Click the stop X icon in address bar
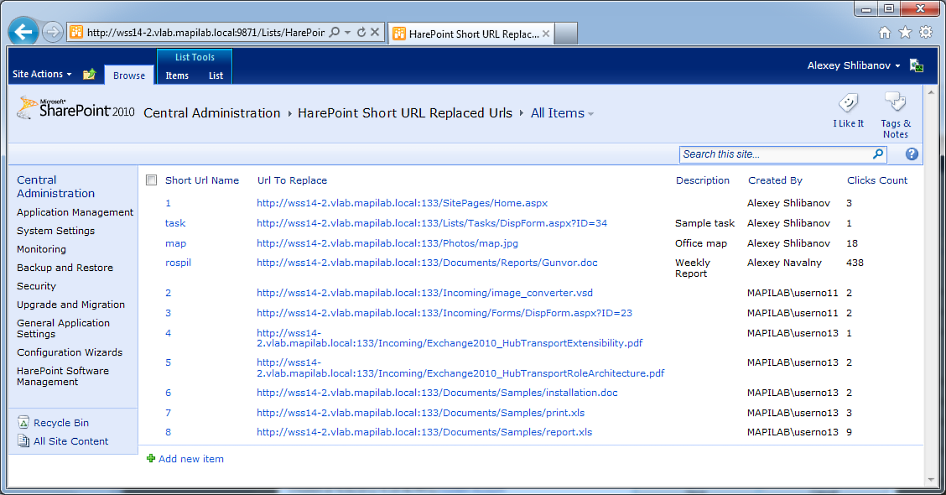Image resolution: width=946 pixels, height=495 pixels. tap(375, 32)
